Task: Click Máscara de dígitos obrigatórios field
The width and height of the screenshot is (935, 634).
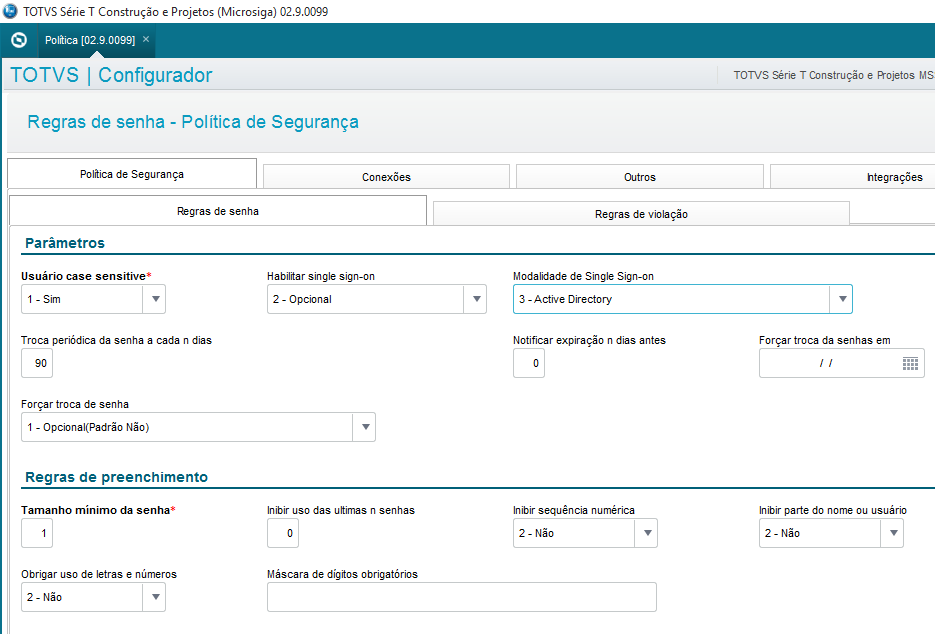Action: (462, 597)
